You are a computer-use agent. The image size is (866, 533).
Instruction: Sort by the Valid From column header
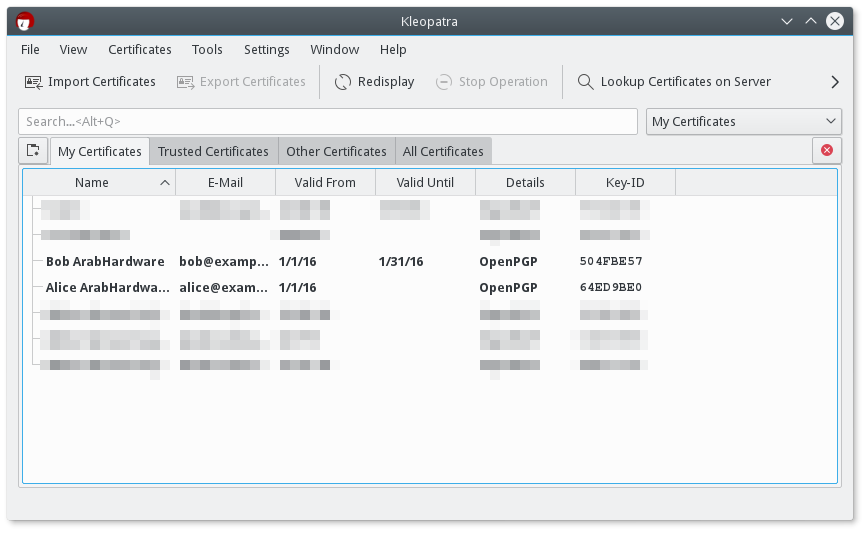tap(325, 183)
